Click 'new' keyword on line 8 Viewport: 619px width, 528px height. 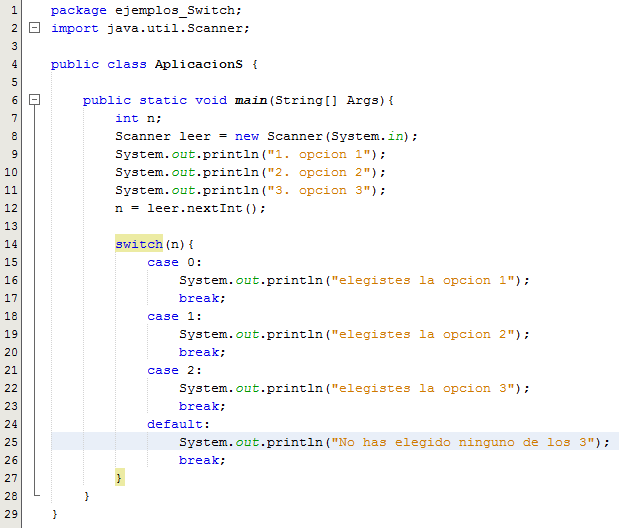[x=247, y=136]
